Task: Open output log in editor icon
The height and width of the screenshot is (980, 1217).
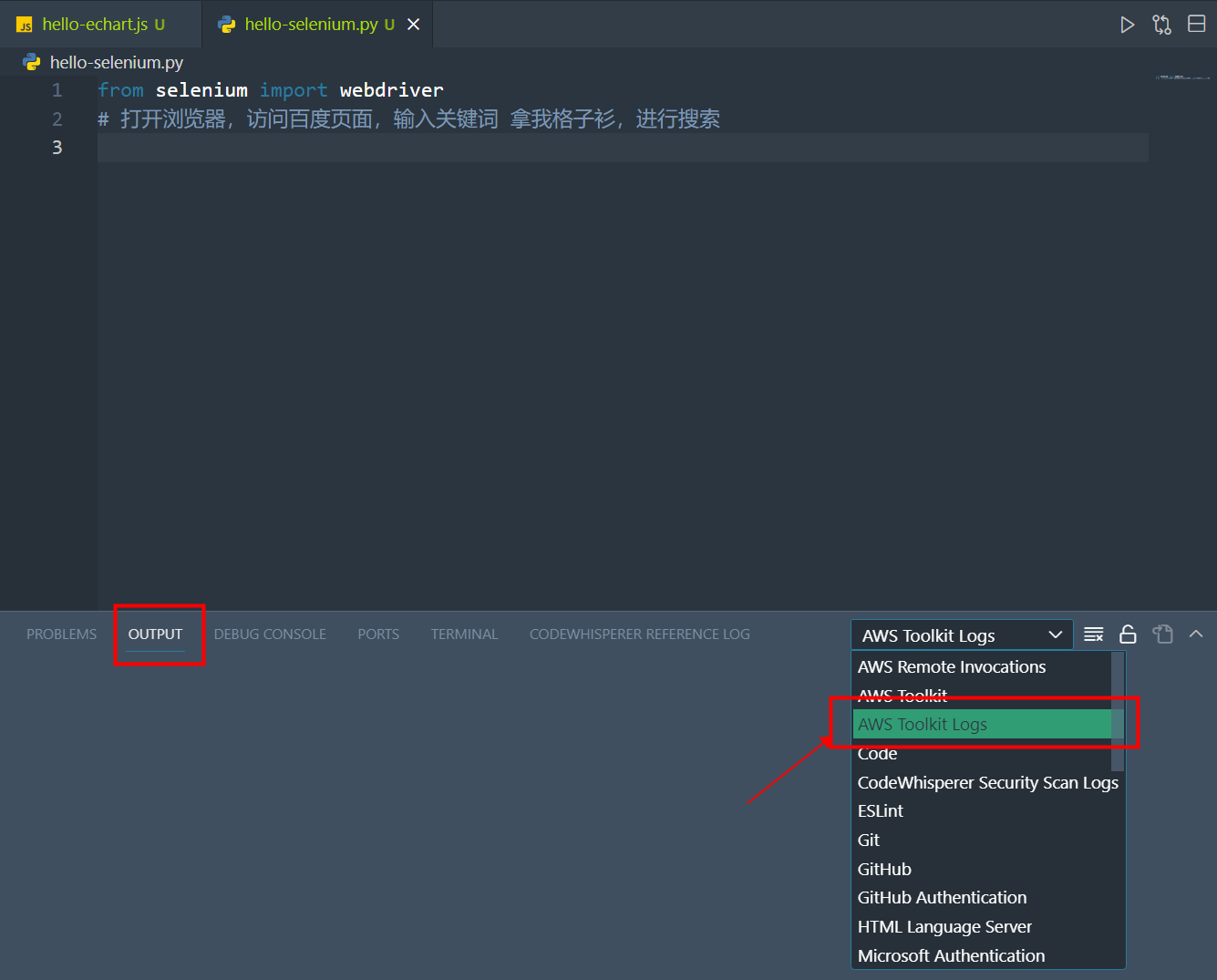Action: (x=1162, y=634)
